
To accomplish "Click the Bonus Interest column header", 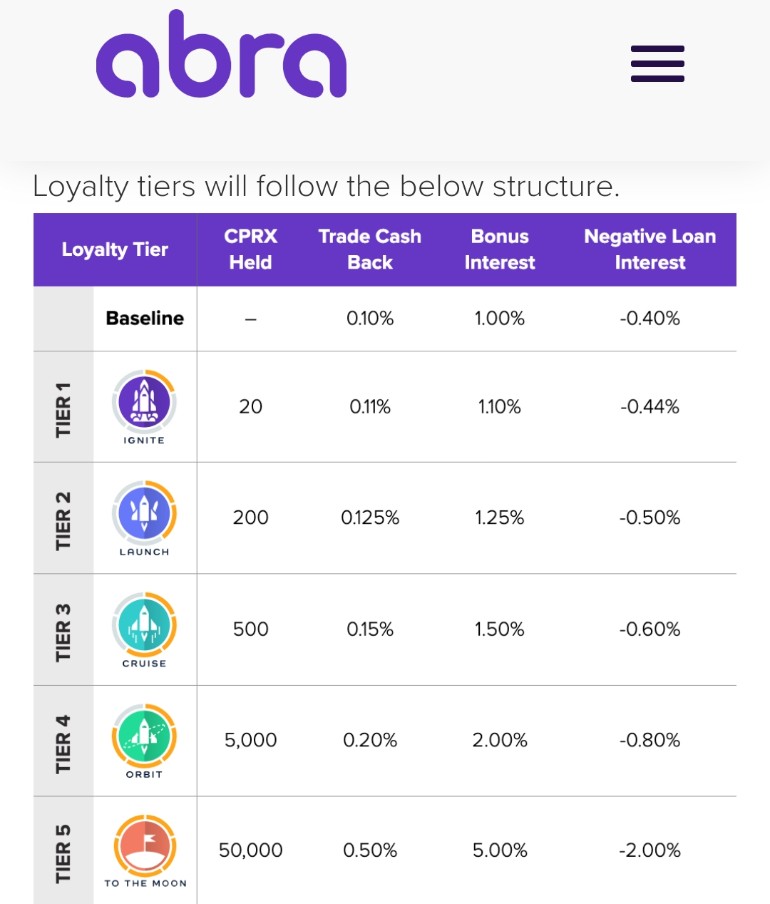I will pyautogui.click(x=500, y=249).
